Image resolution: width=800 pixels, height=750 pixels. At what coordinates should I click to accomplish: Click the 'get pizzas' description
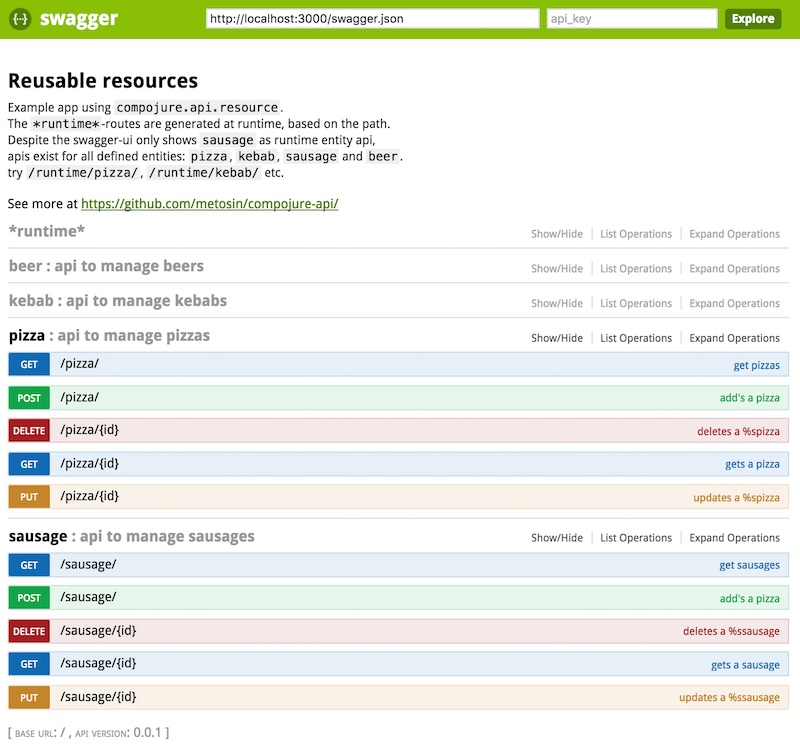756,365
